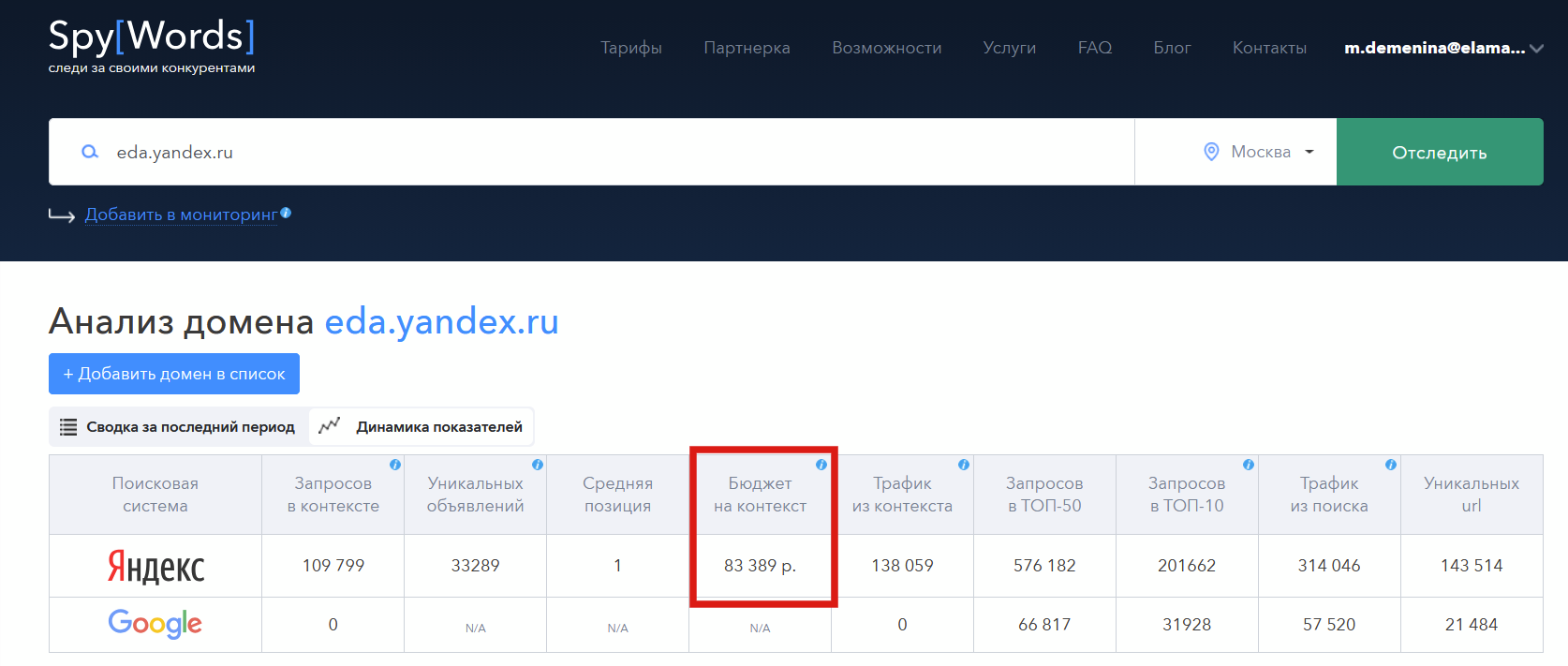Click the chart icon beside Динамика показателей

point(329,426)
